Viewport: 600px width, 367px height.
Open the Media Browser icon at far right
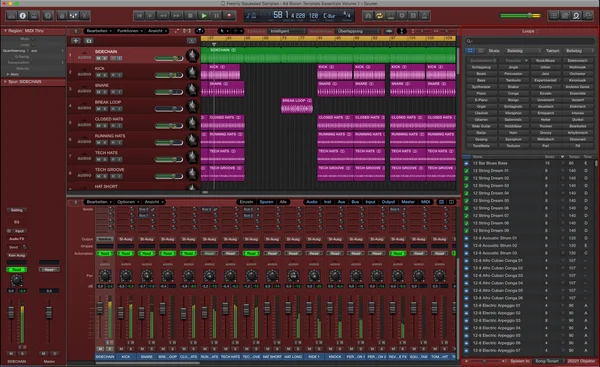[588, 16]
